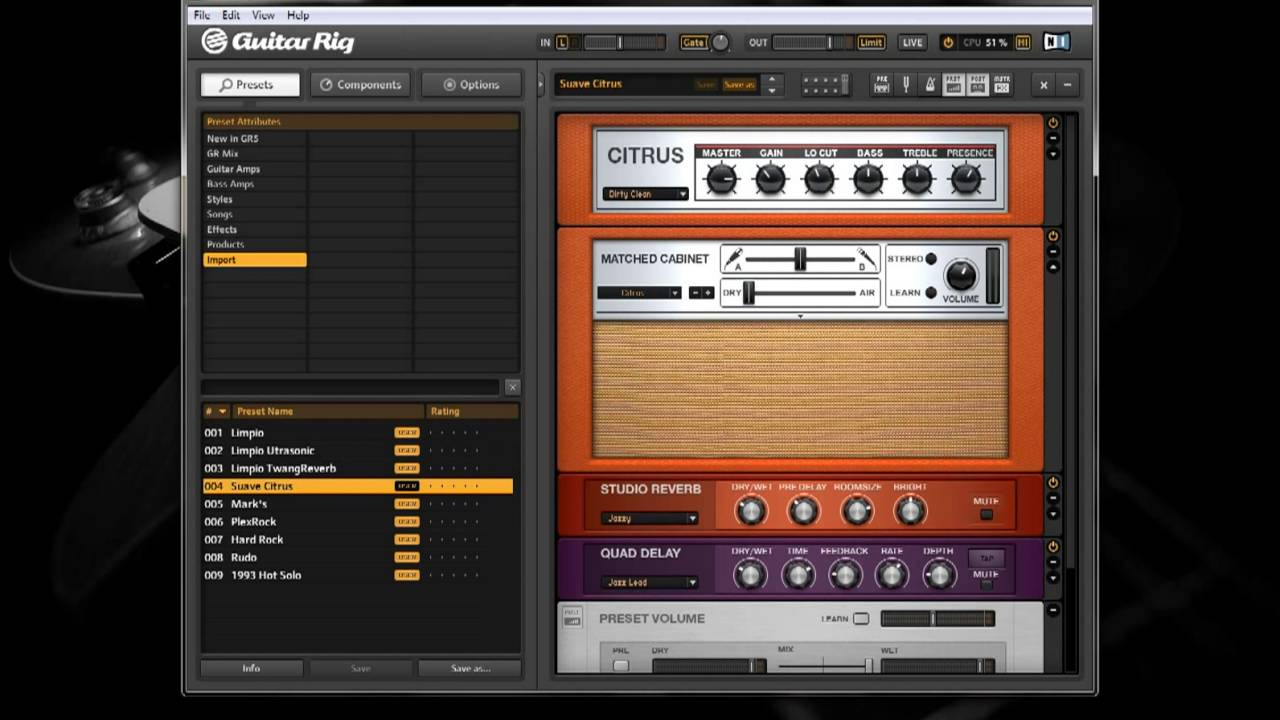This screenshot has width=1280, height=720.
Task: Toggle the input L channel button
Action: [562, 43]
